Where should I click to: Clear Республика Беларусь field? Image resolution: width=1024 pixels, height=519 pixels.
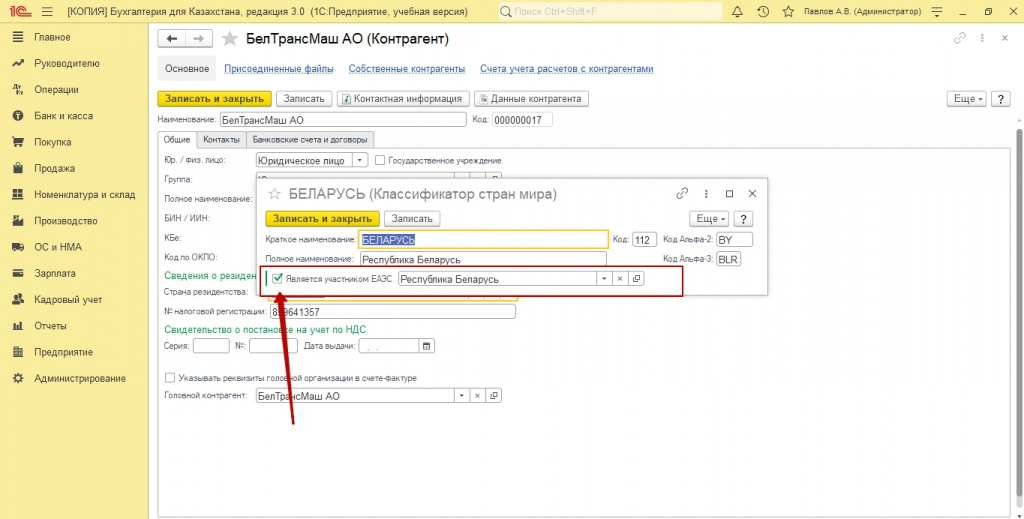coord(620,279)
